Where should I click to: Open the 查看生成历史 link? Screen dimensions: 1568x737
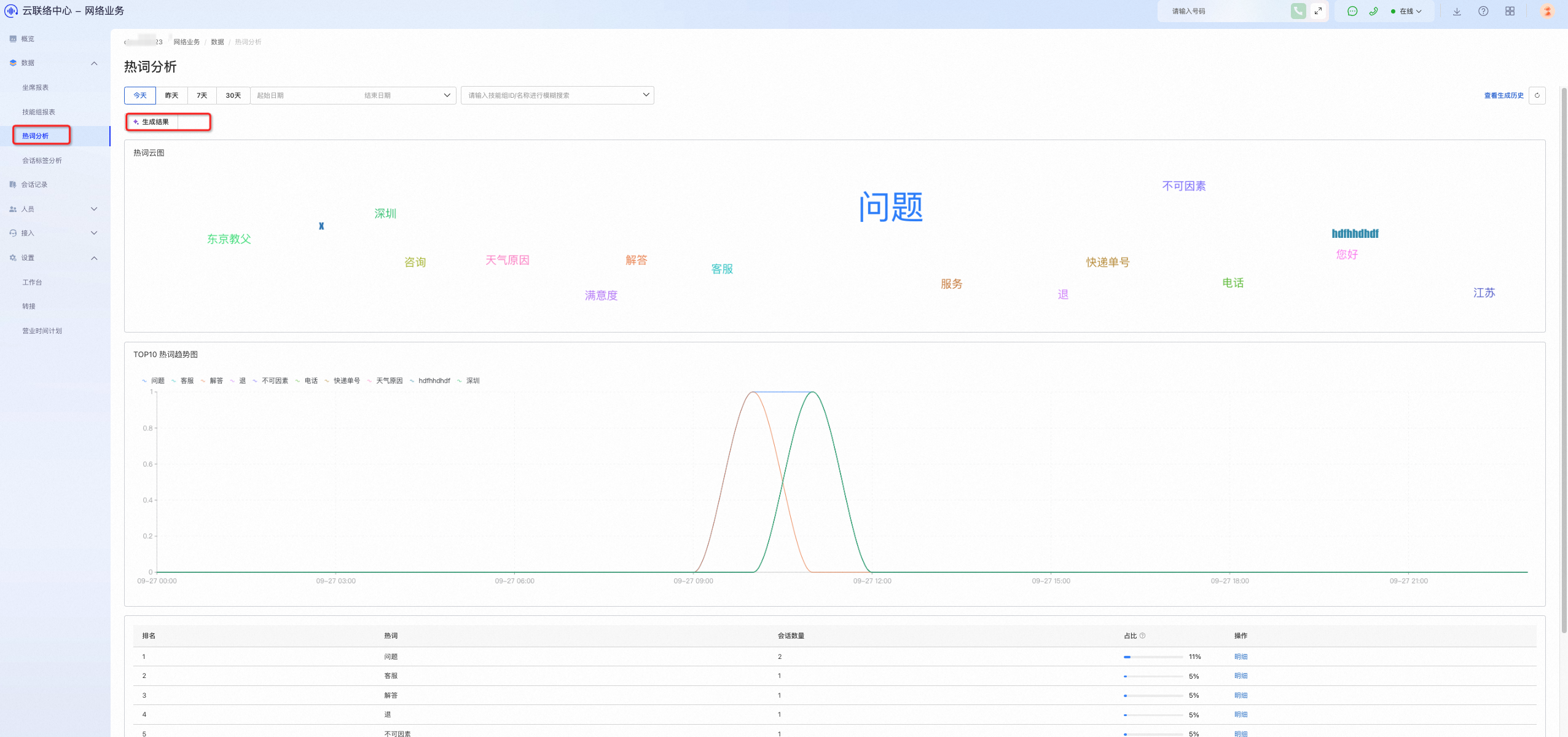[x=1503, y=95]
